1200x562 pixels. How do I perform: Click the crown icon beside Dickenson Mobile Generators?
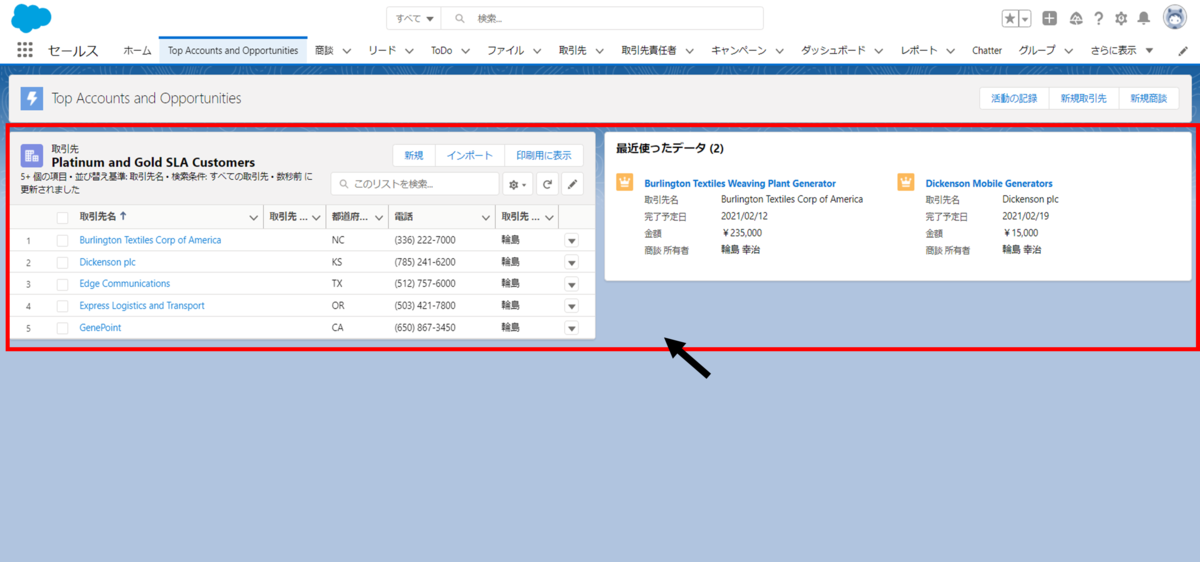click(x=906, y=182)
